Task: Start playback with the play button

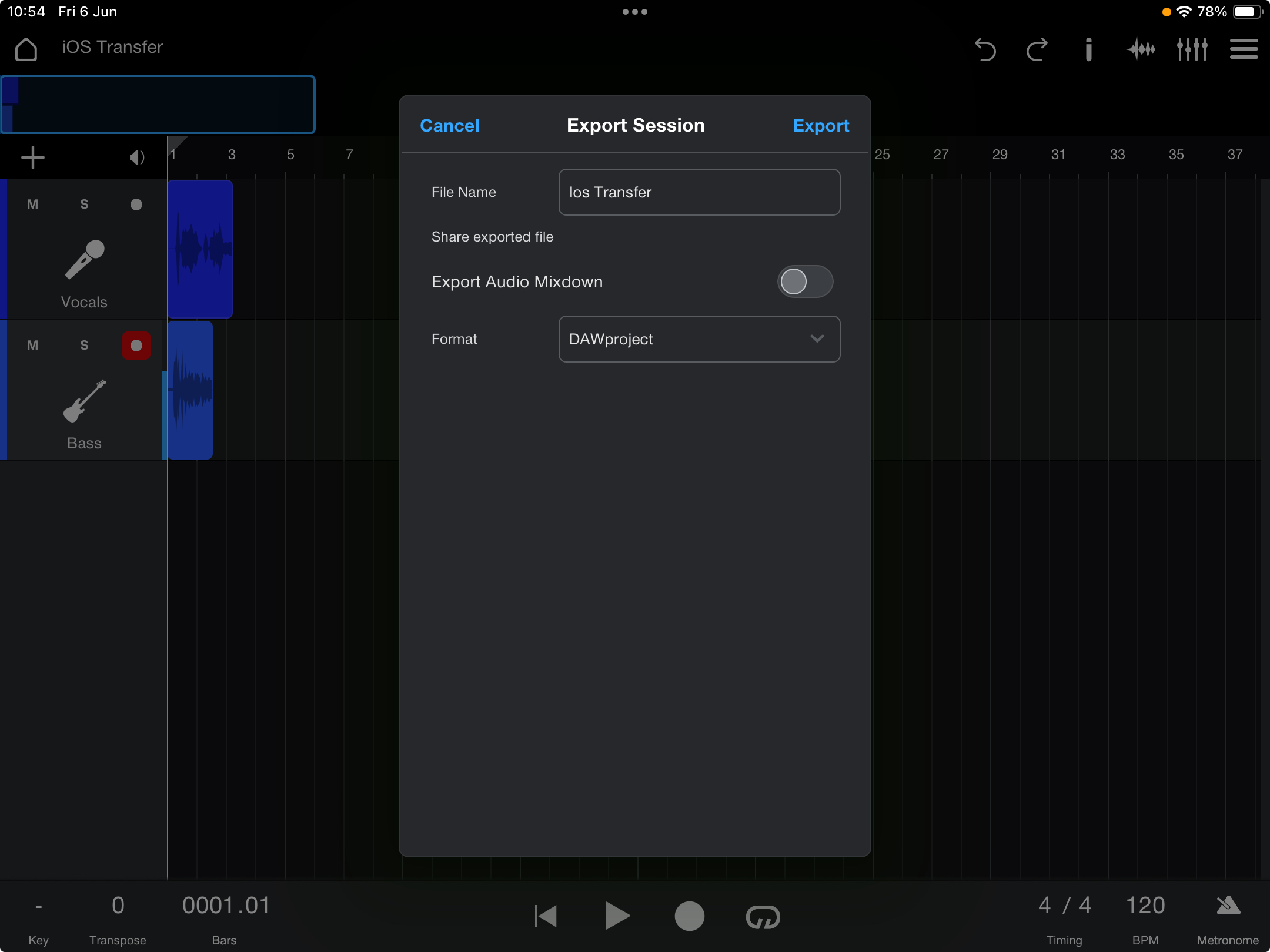Action: coord(617,916)
